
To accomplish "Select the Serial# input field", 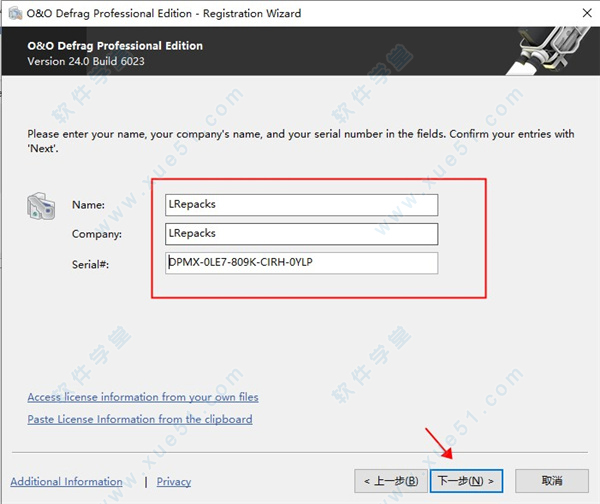I will pos(302,263).
